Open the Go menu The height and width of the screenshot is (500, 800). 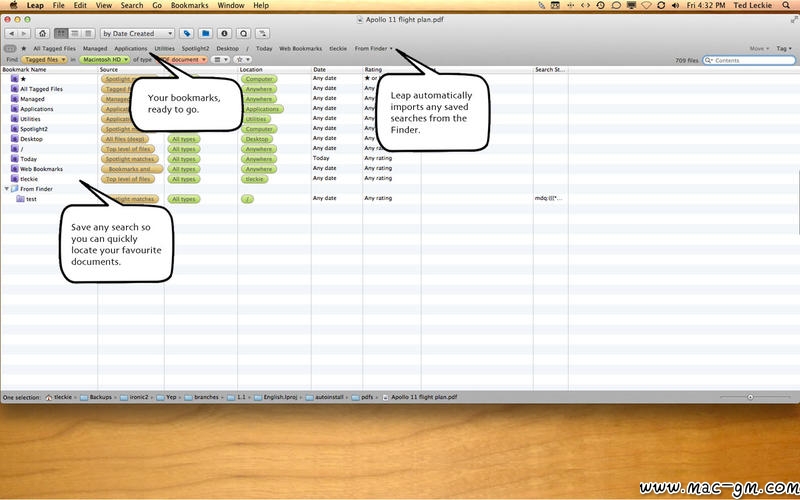157,5
